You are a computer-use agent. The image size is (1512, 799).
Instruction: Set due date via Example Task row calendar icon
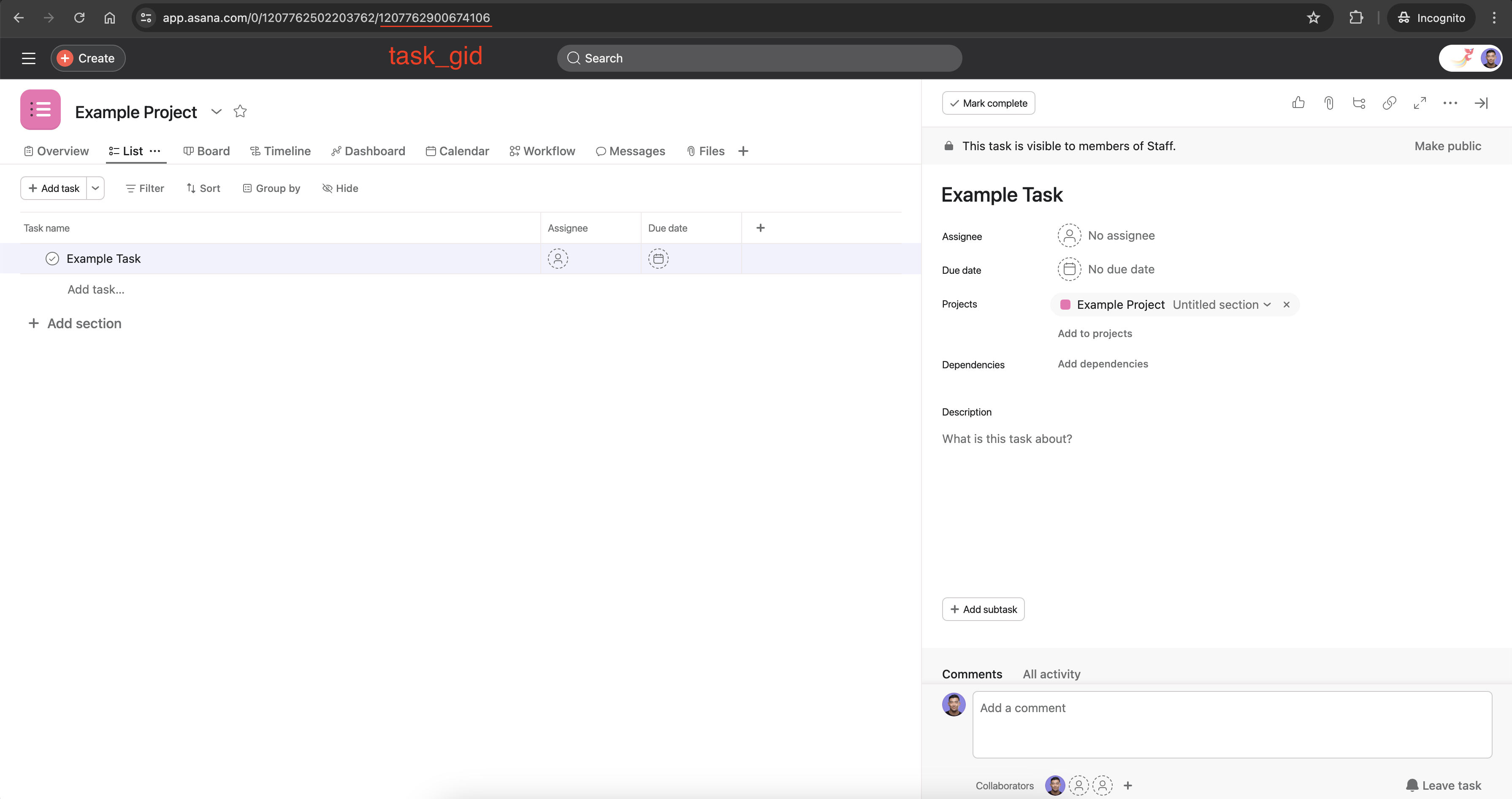[x=658, y=259]
